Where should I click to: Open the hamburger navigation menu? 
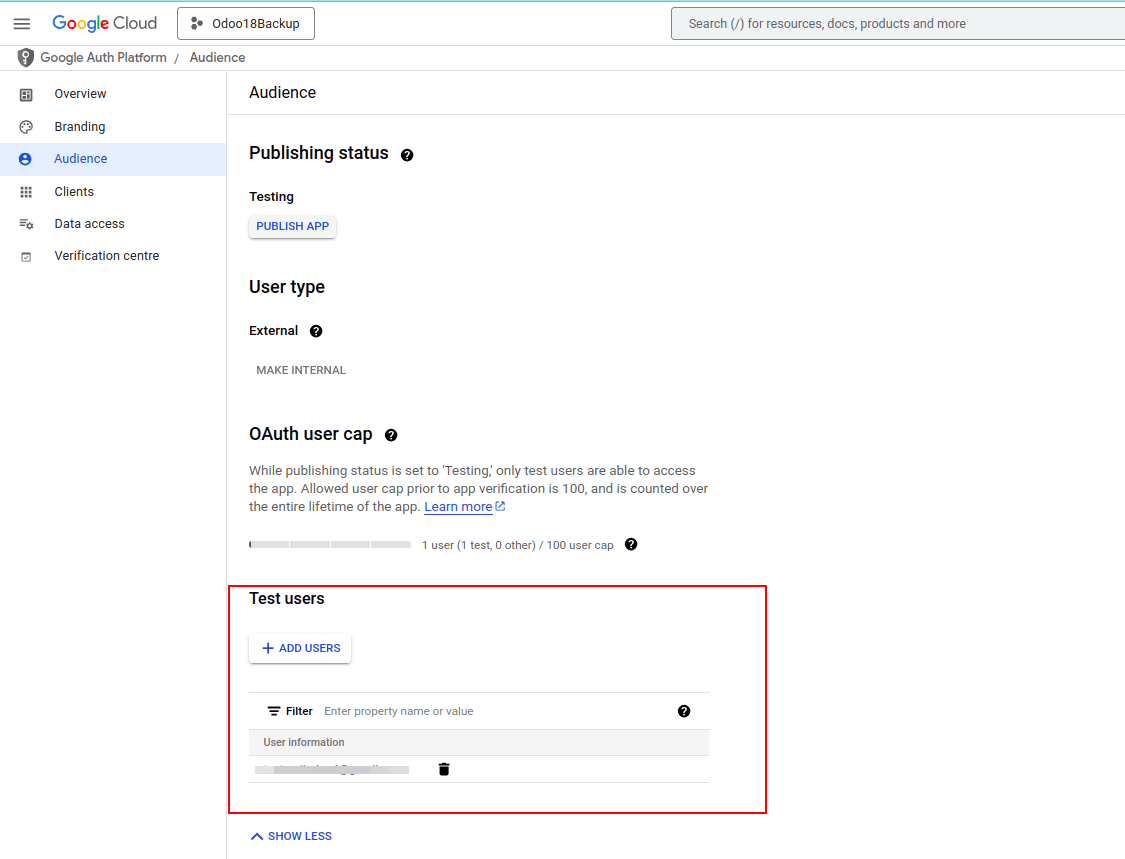click(x=22, y=24)
